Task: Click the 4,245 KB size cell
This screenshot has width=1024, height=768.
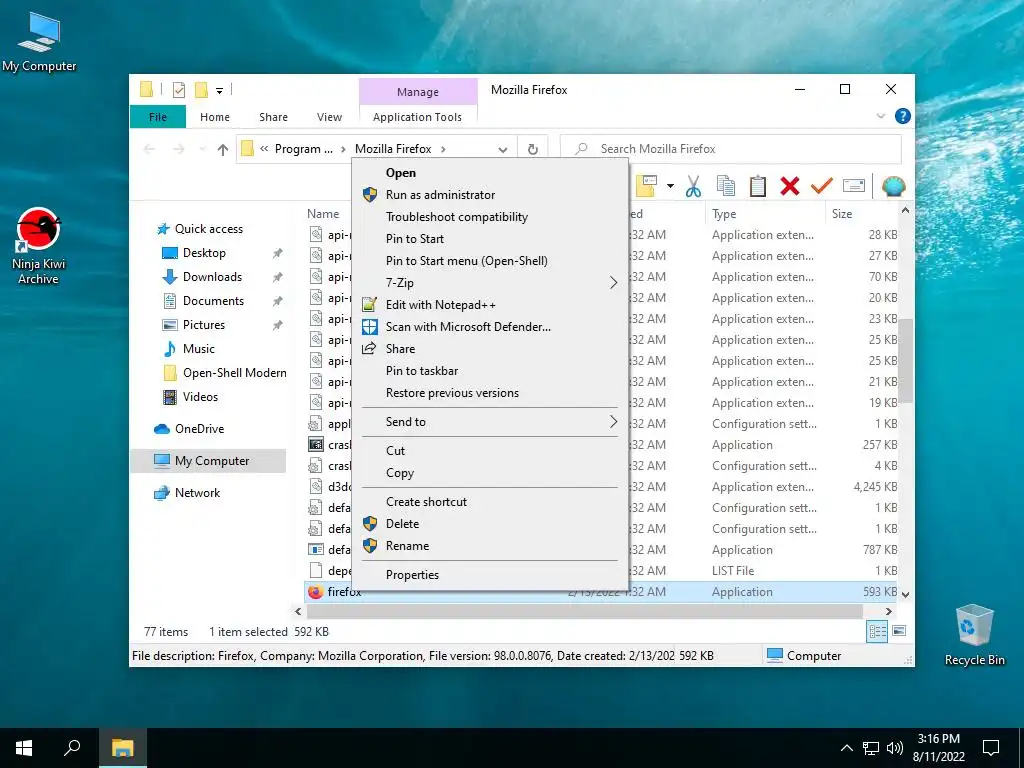Action: [x=875, y=487]
